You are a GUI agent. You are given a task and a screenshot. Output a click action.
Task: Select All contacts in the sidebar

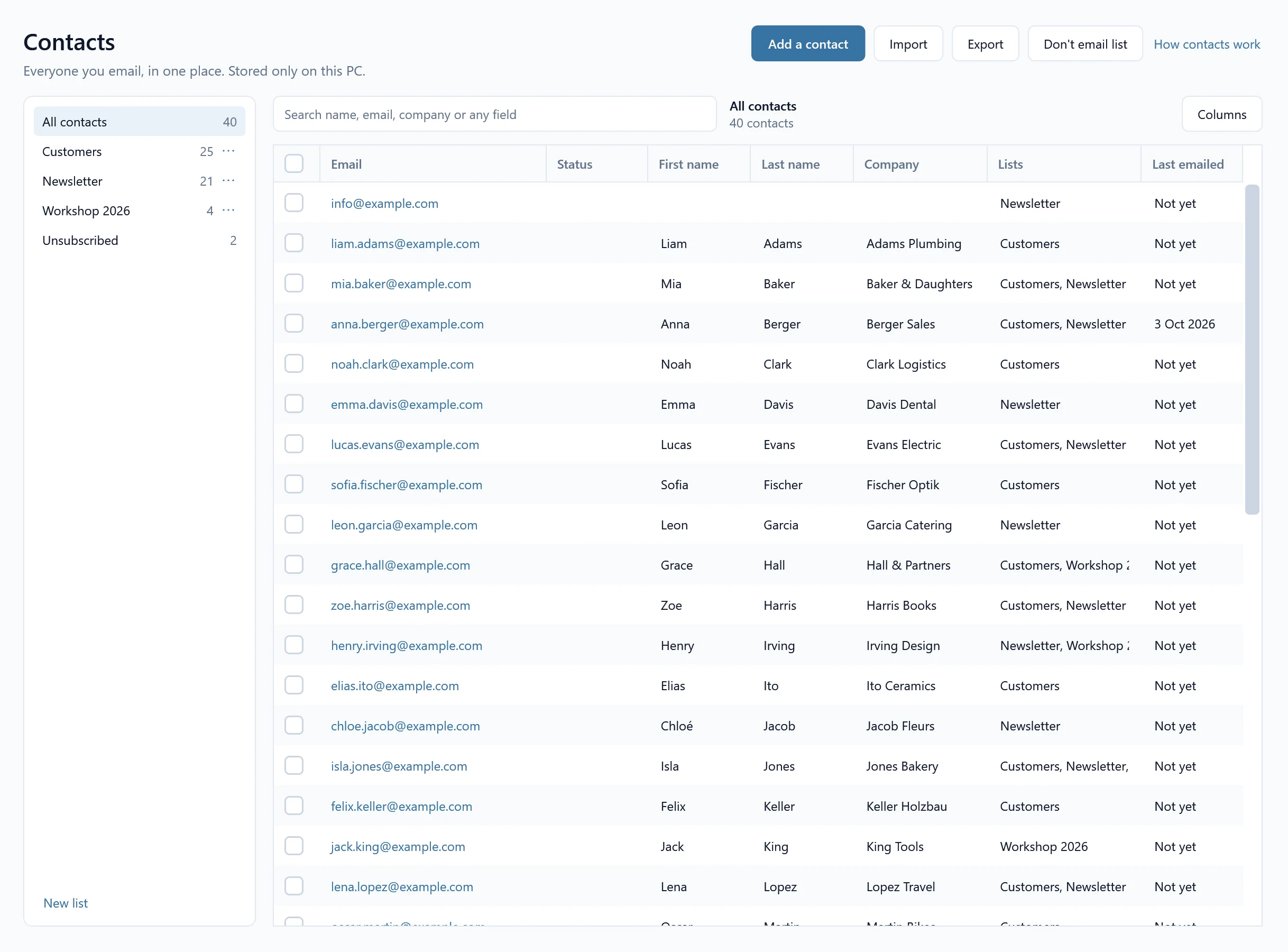[140, 122]
